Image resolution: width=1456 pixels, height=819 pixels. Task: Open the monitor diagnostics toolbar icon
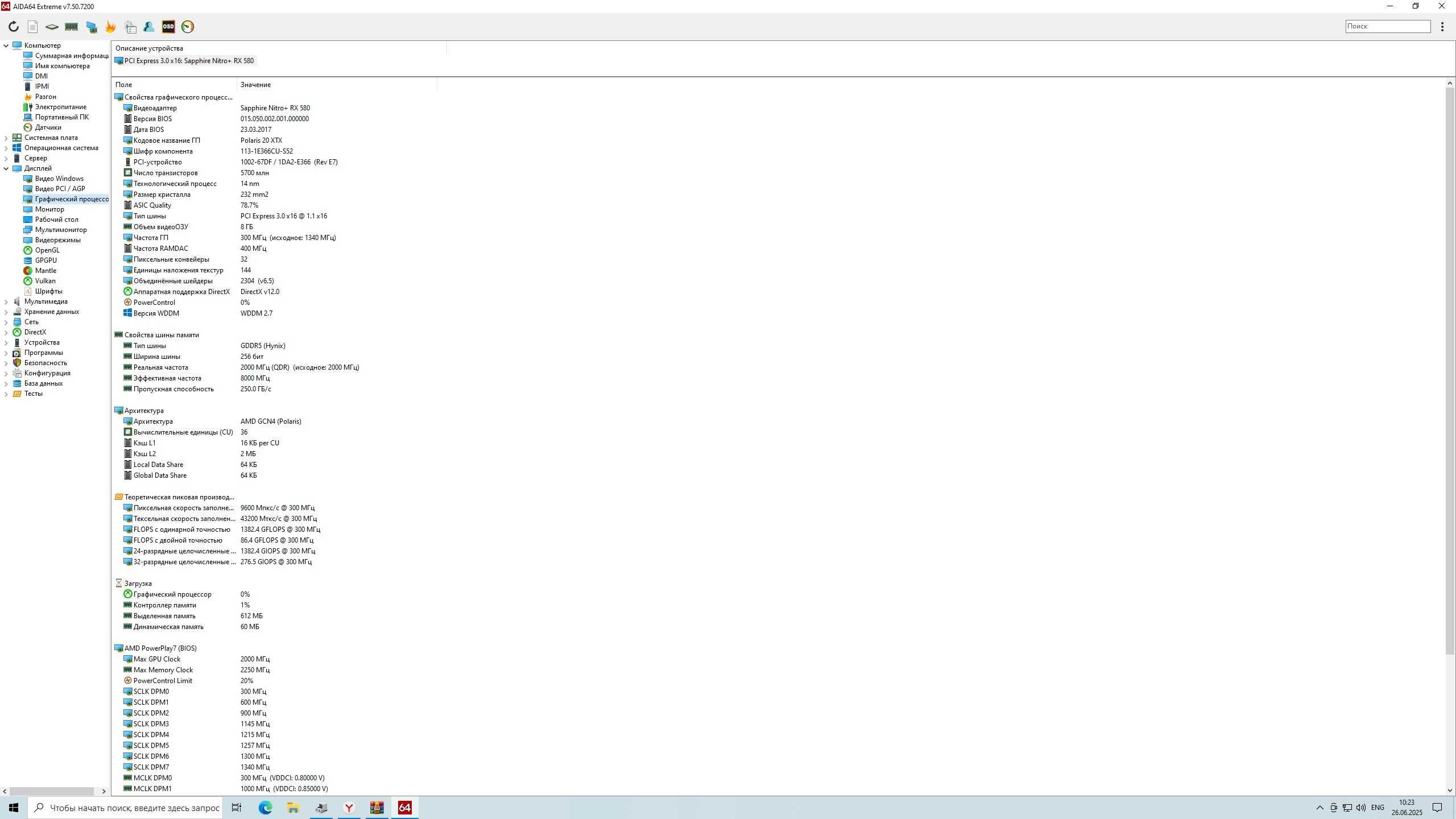click(91, 27)
